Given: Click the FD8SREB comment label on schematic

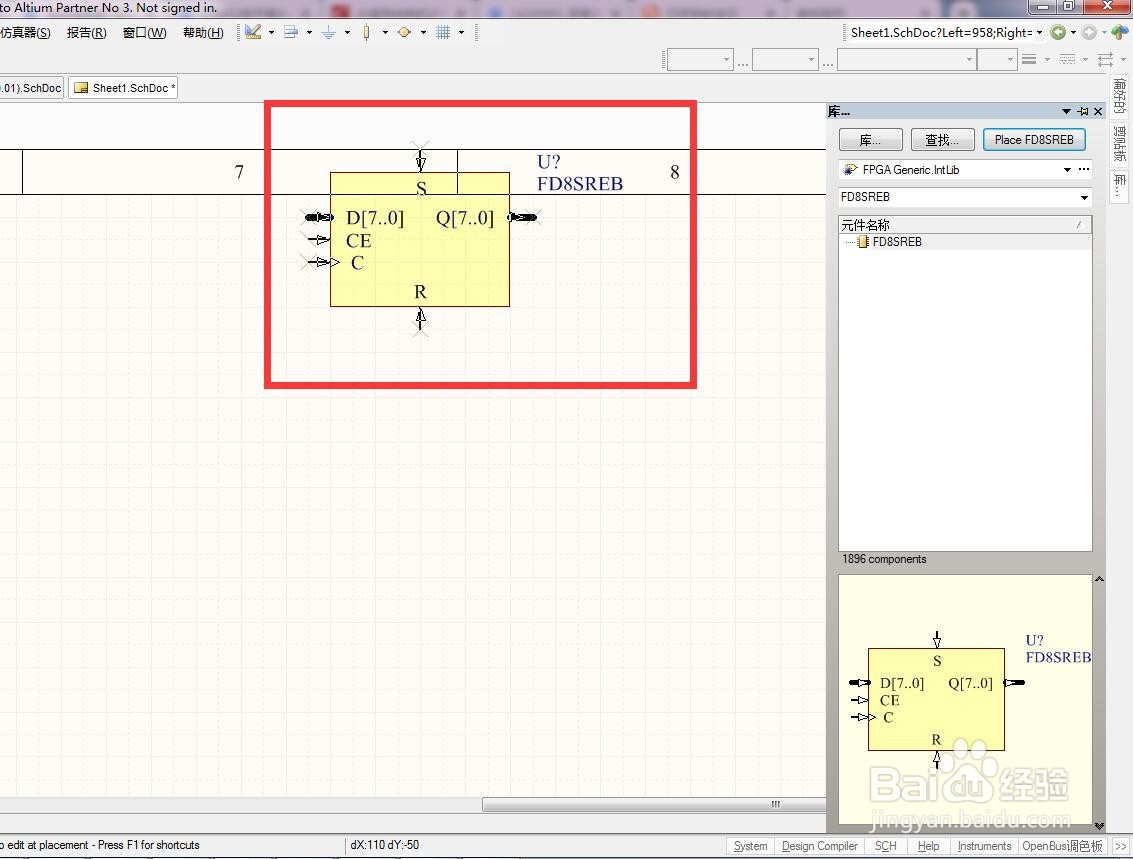Looking at the screenshot, I should click(x=580, y=184).
